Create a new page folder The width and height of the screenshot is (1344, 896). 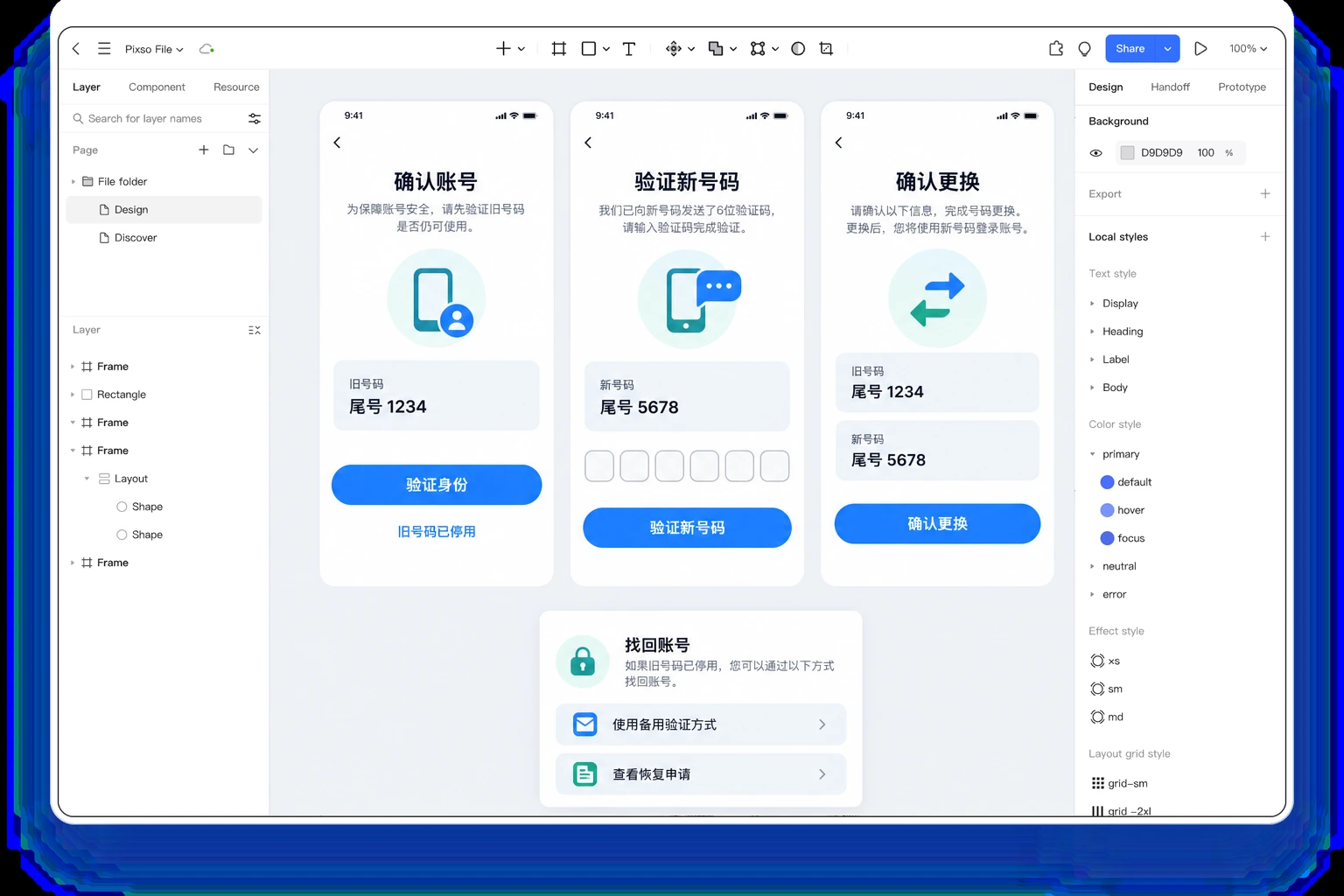coord(228,150)
